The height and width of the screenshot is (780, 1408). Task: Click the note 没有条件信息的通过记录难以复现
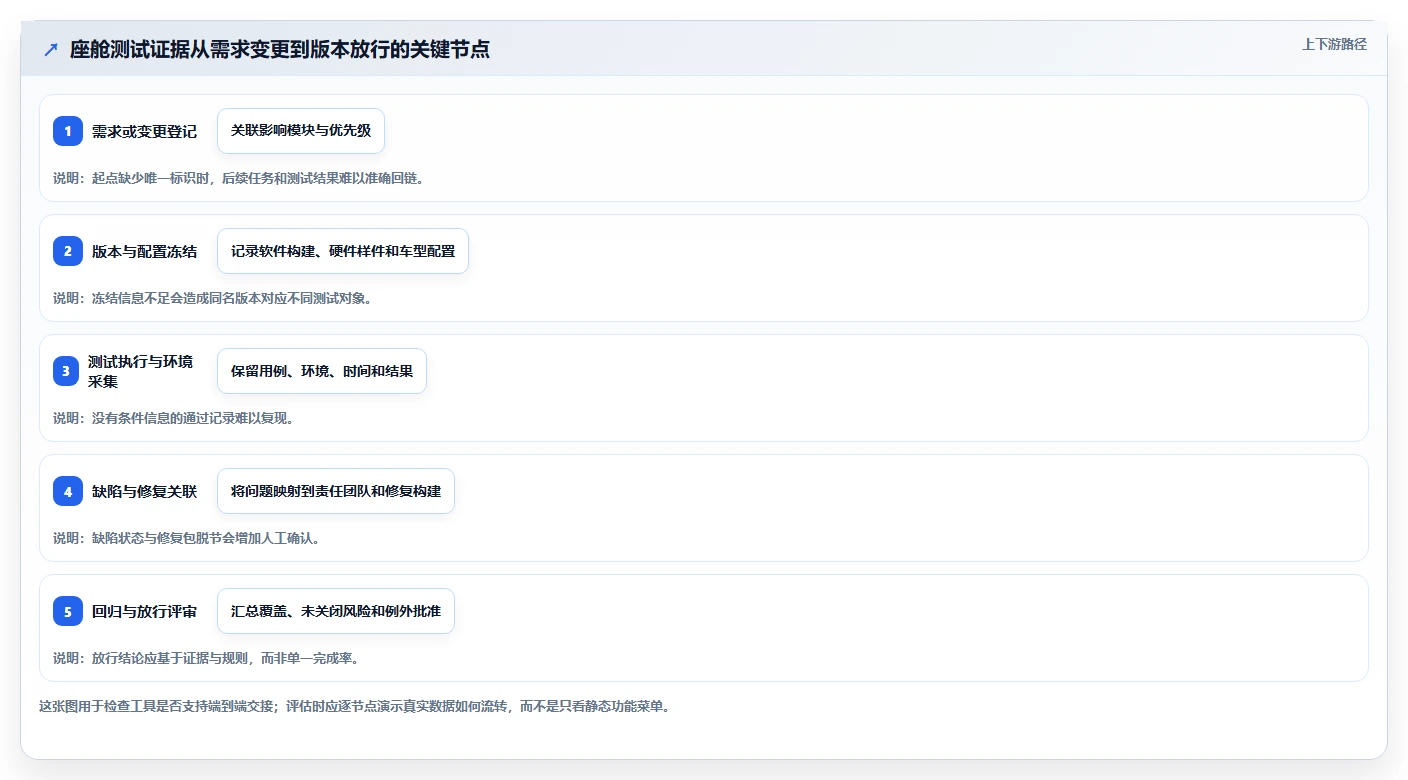pos(173,418)
